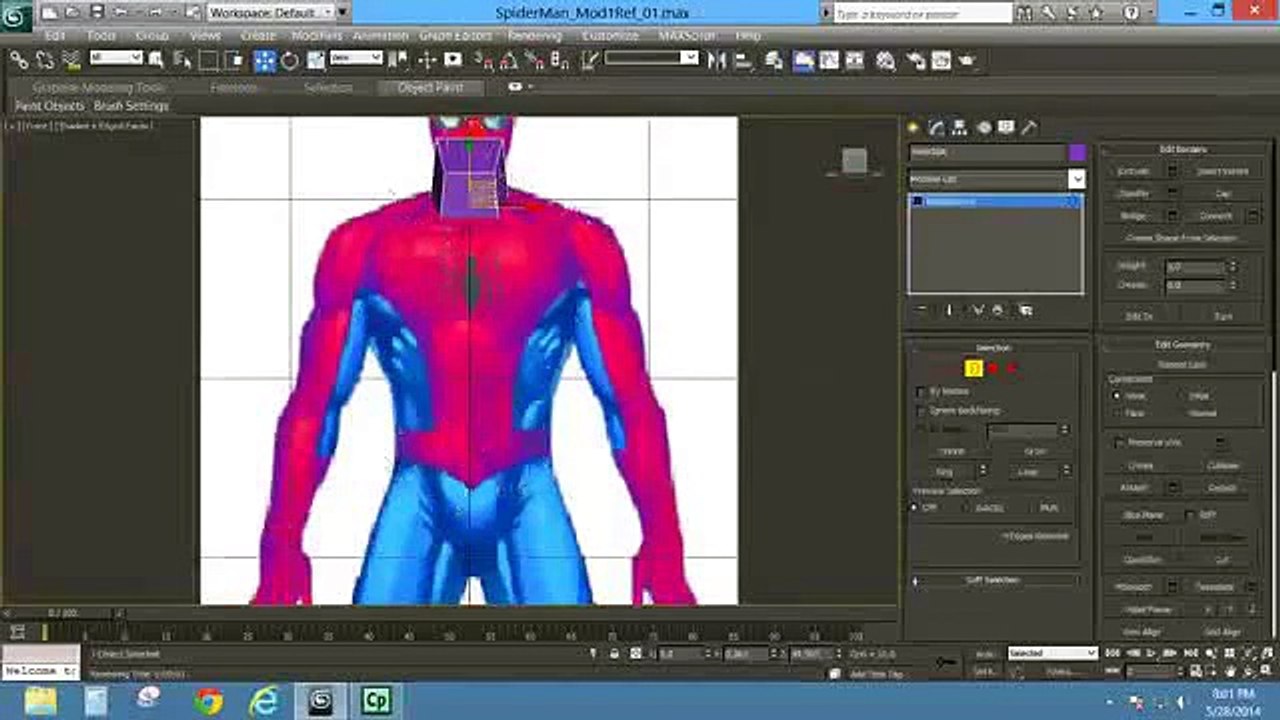
Task: Switch to the Modify command panel tab
Action: point(936,127)
